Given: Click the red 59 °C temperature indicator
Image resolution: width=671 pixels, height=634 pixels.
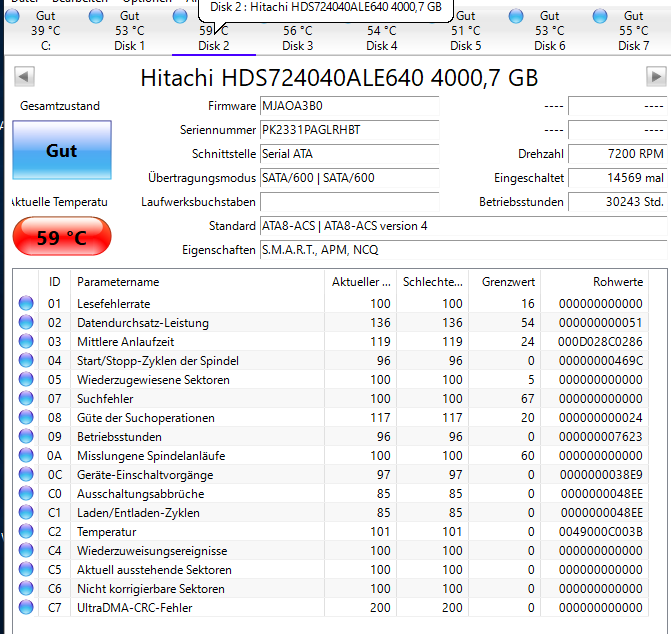Looking at the screenshot, I should point(62,237).
